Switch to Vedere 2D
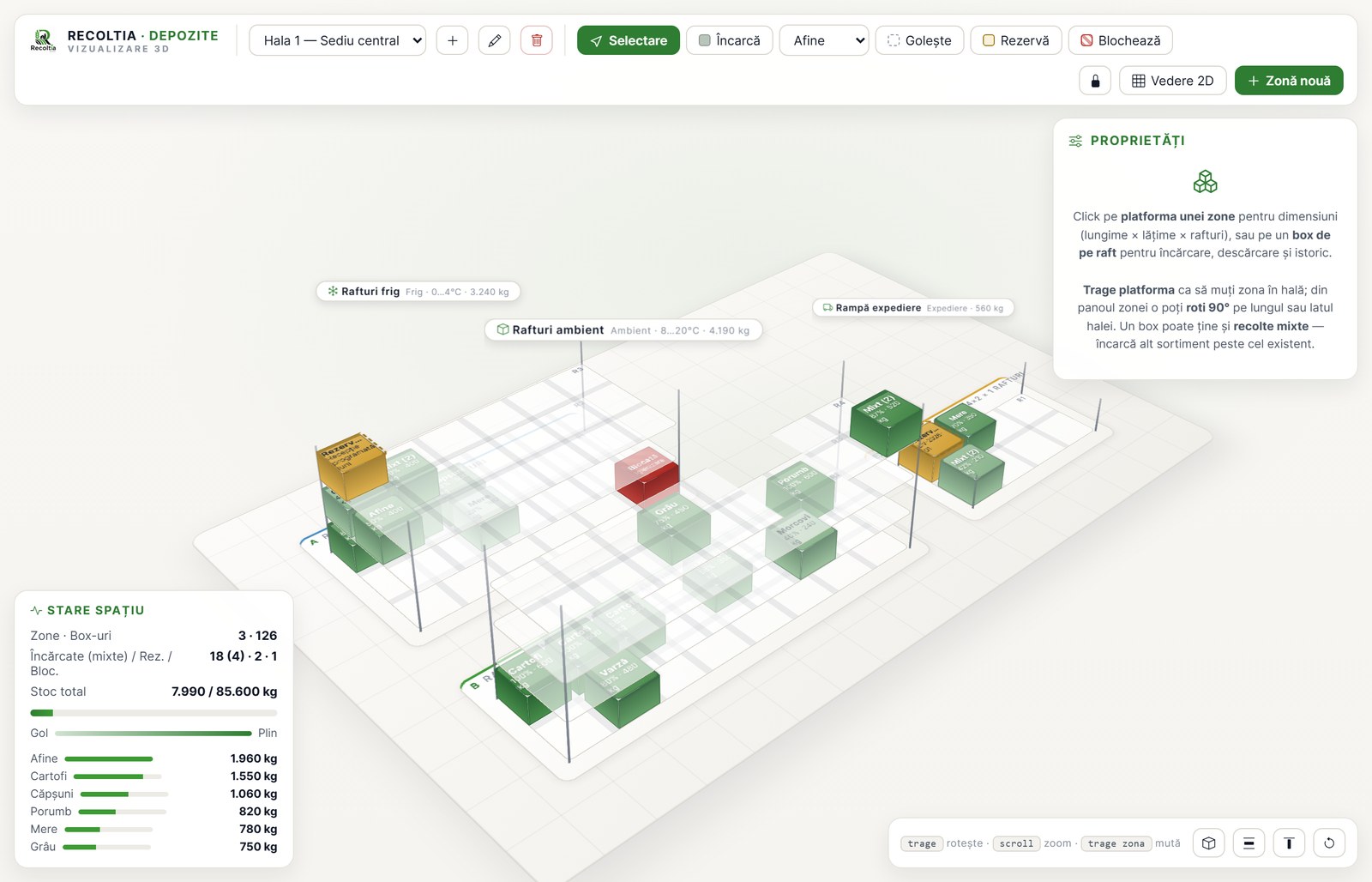This screenshot has width=1372, height=882. pos(1173,81)
